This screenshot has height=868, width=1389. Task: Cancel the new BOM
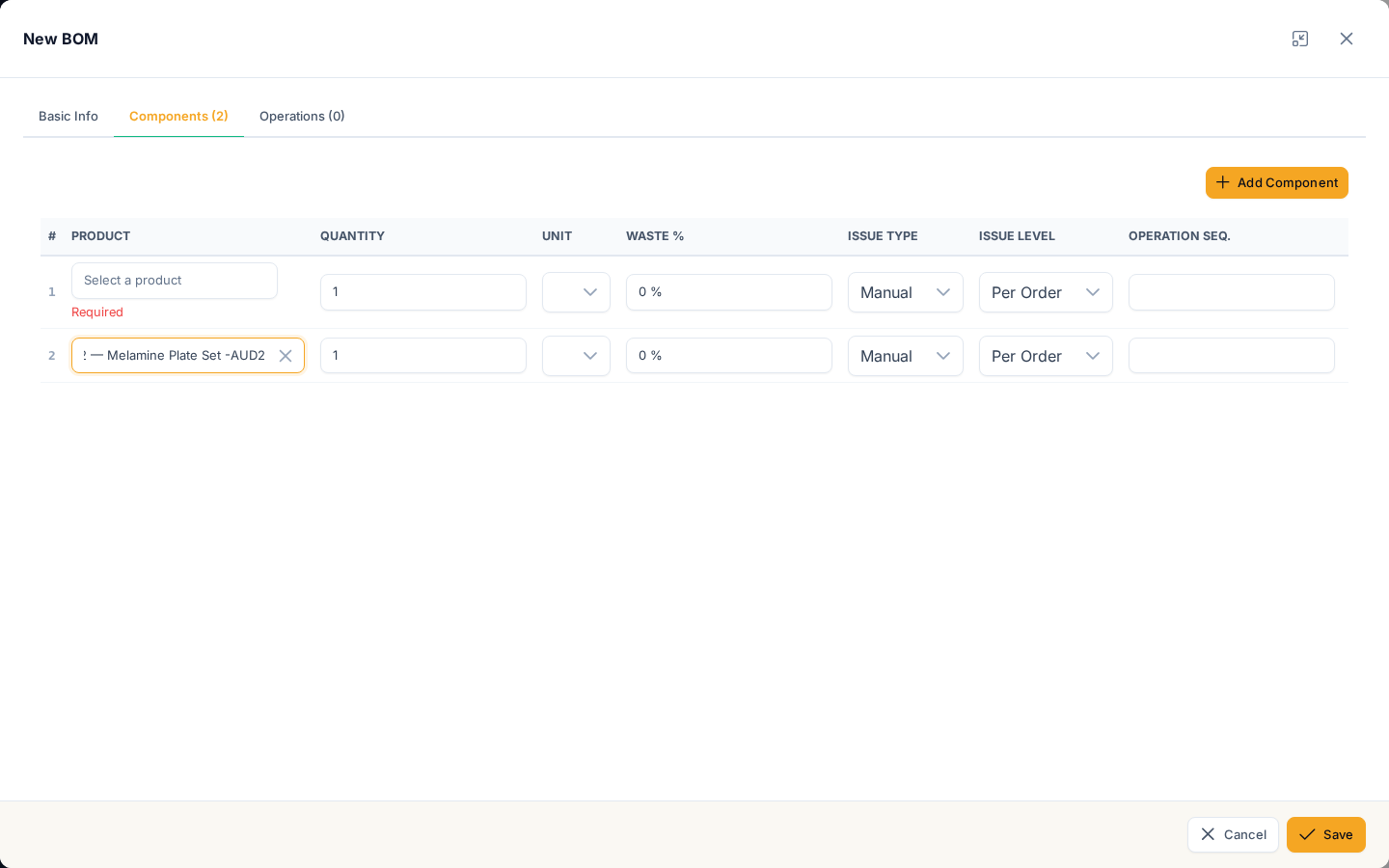tap(1233, 835)
